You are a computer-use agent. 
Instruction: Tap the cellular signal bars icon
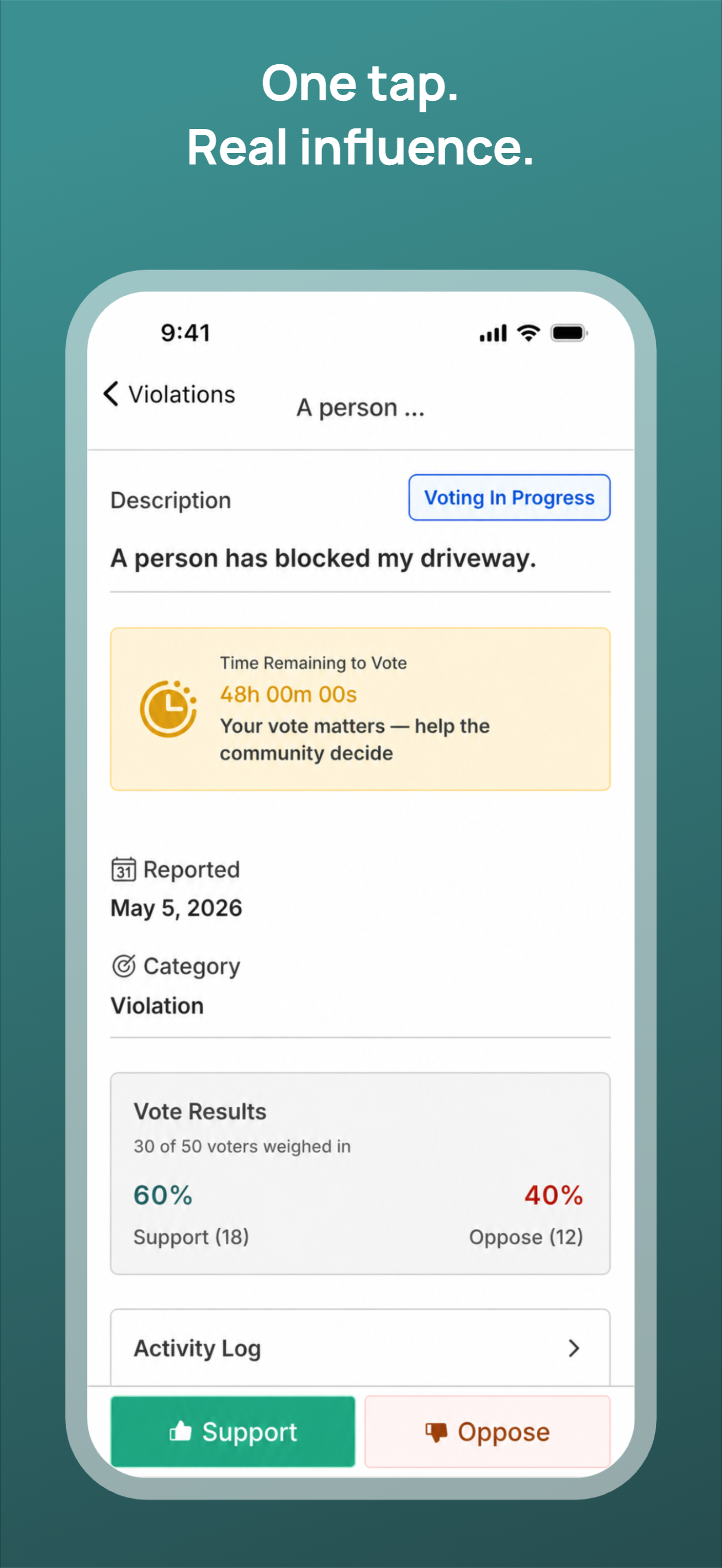(493, 334)
